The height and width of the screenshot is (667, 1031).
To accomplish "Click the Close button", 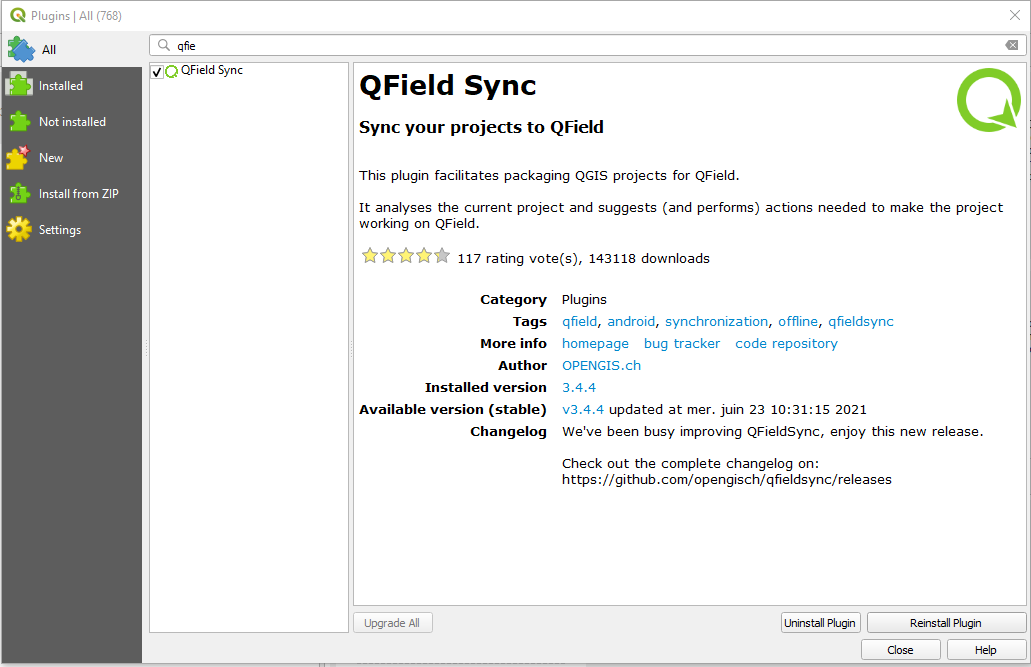I will pyautogui.click(x=900, y=650).
